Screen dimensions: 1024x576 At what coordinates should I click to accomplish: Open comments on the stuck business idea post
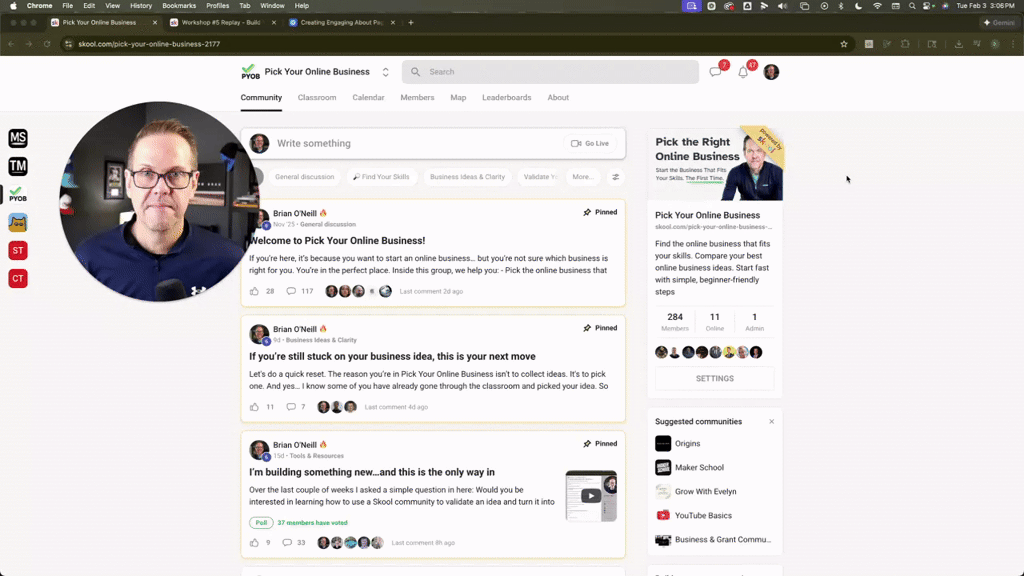point(291,407)
